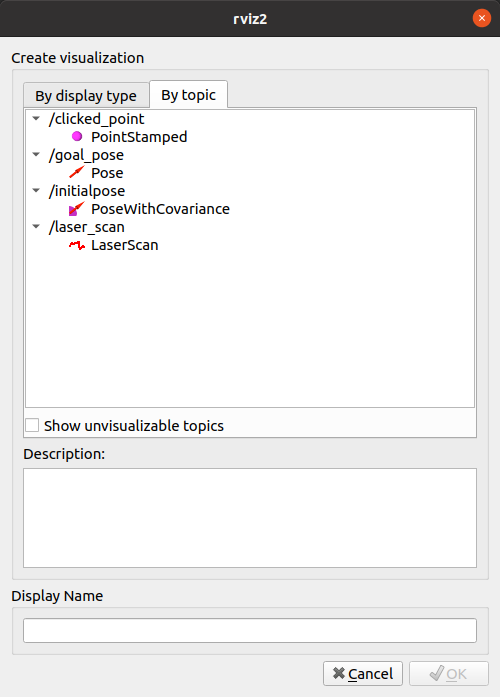Screen dimensions: 500x697
Task: Select the /goal_pose topic row
Action: pos(86,155)
